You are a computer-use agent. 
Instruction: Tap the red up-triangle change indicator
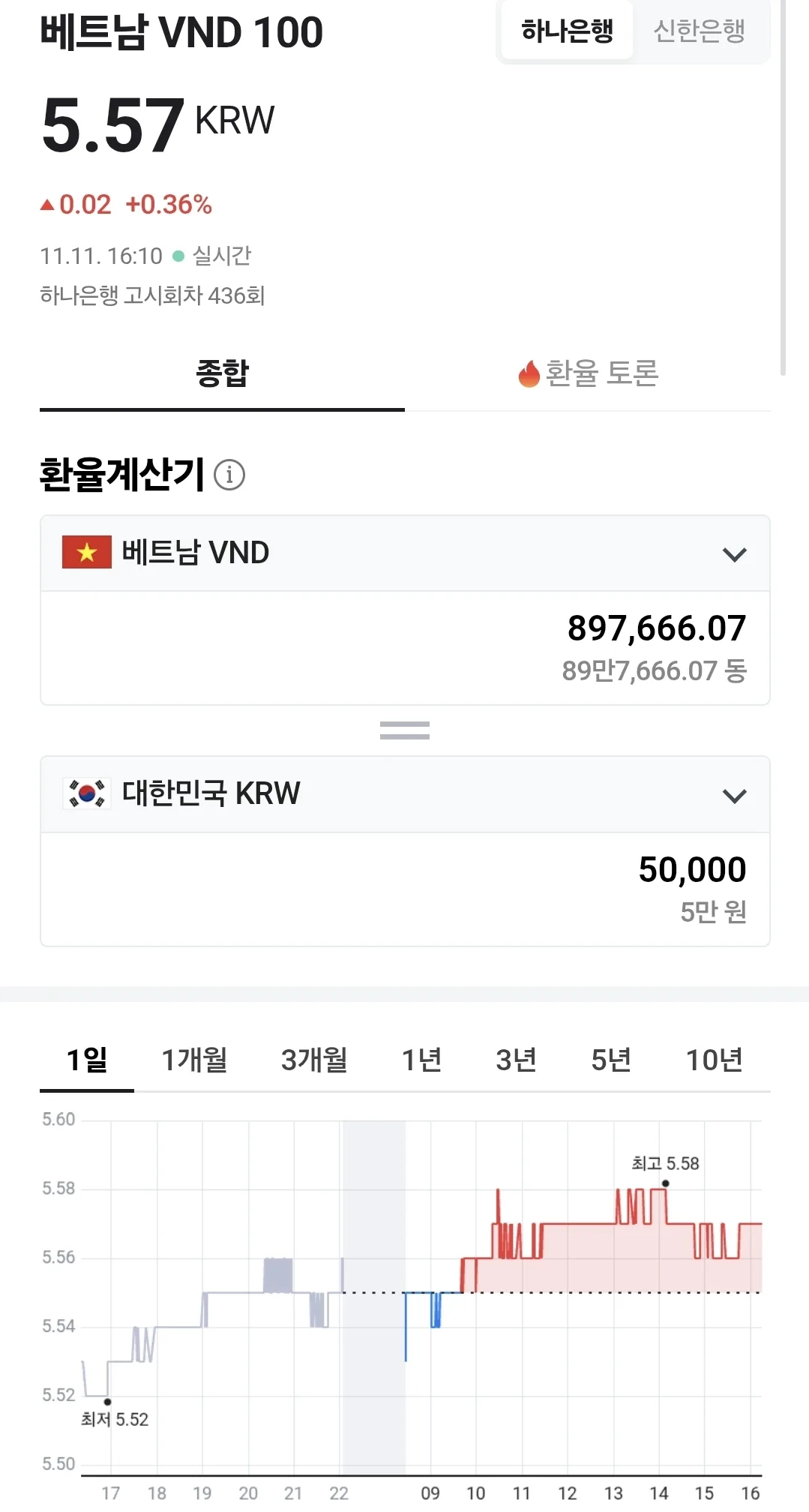coord(47,204)
